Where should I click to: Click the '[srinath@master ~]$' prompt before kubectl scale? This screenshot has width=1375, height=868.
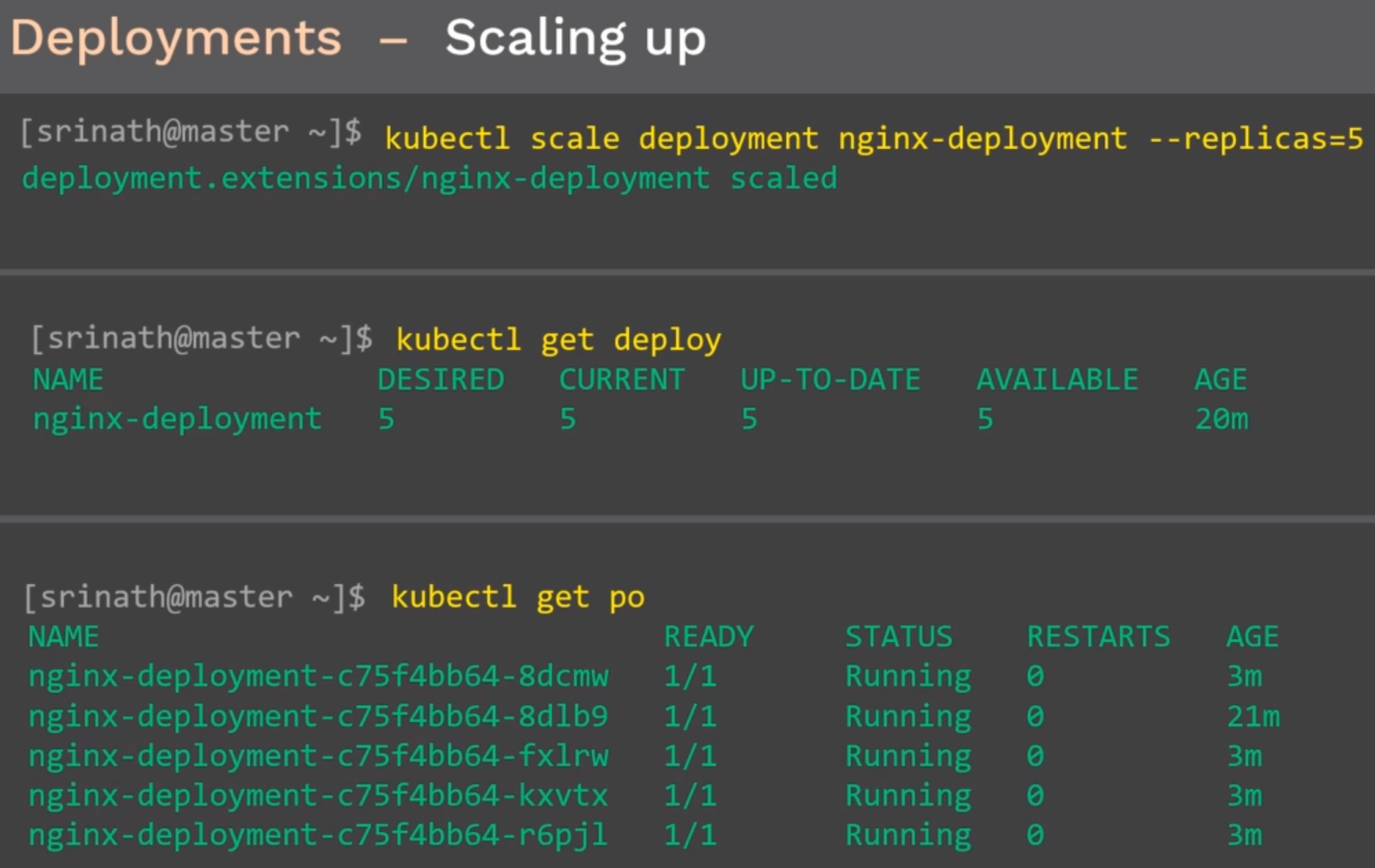pos(192,133)
